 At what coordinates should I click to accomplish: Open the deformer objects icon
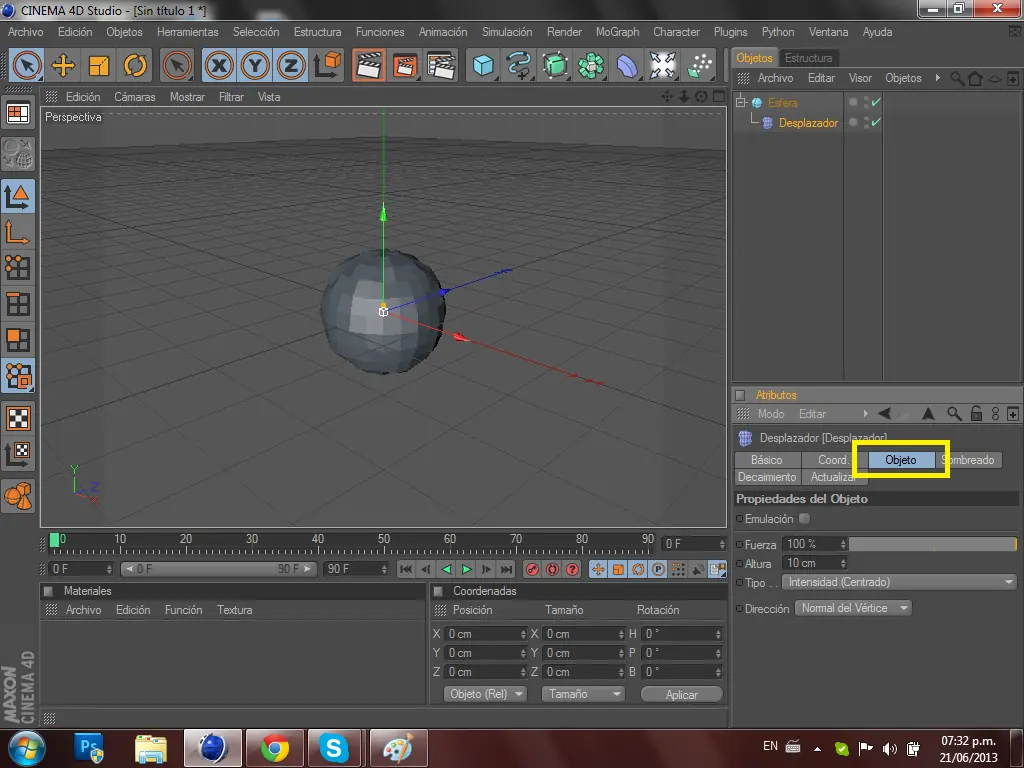[627, 65]
